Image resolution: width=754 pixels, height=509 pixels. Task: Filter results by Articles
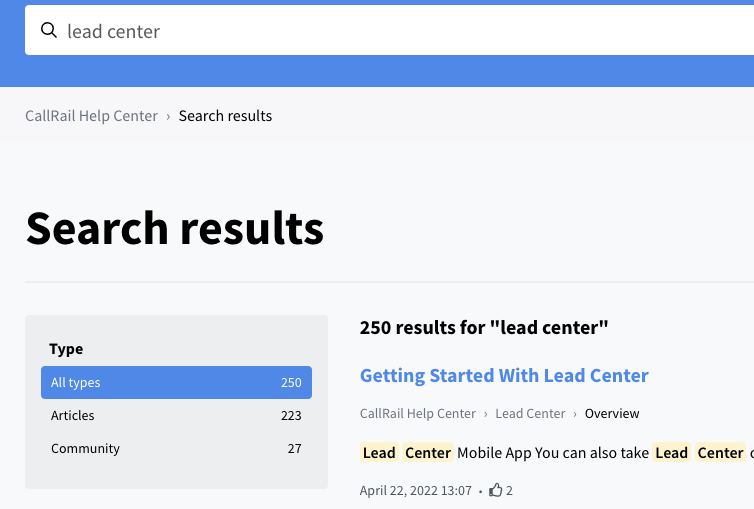(x=176, y=415)
